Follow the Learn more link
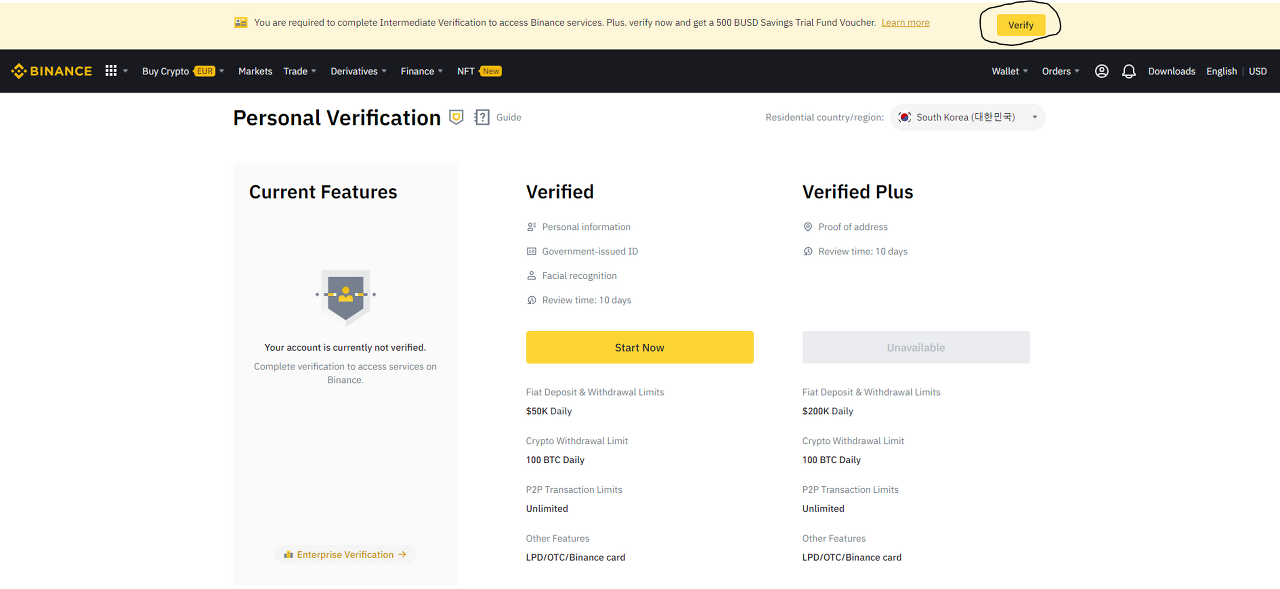 (905, 22)
